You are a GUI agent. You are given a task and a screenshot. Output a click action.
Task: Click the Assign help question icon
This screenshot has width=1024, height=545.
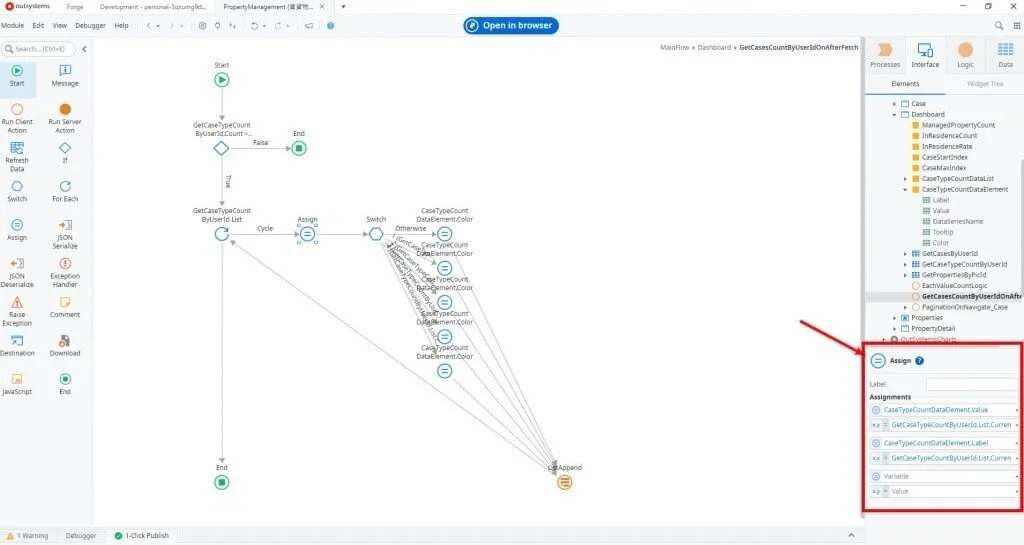tap(919, 361)
